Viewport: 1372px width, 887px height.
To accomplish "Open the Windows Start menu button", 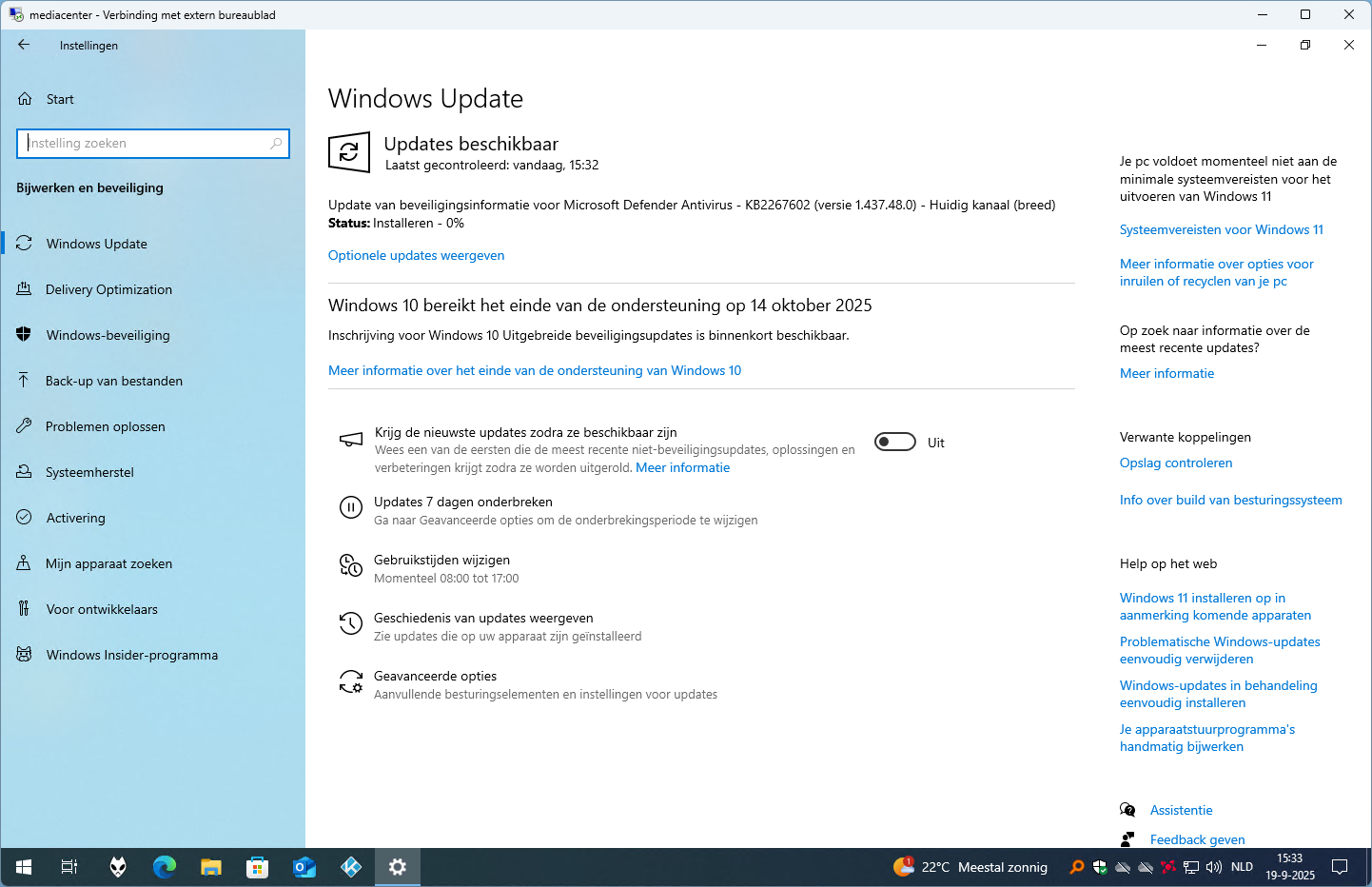I will [24, 867].
